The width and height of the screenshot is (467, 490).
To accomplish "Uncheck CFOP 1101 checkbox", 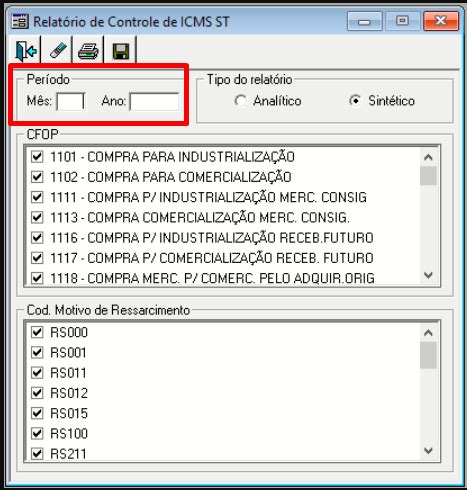I will (x=37, y=156).
